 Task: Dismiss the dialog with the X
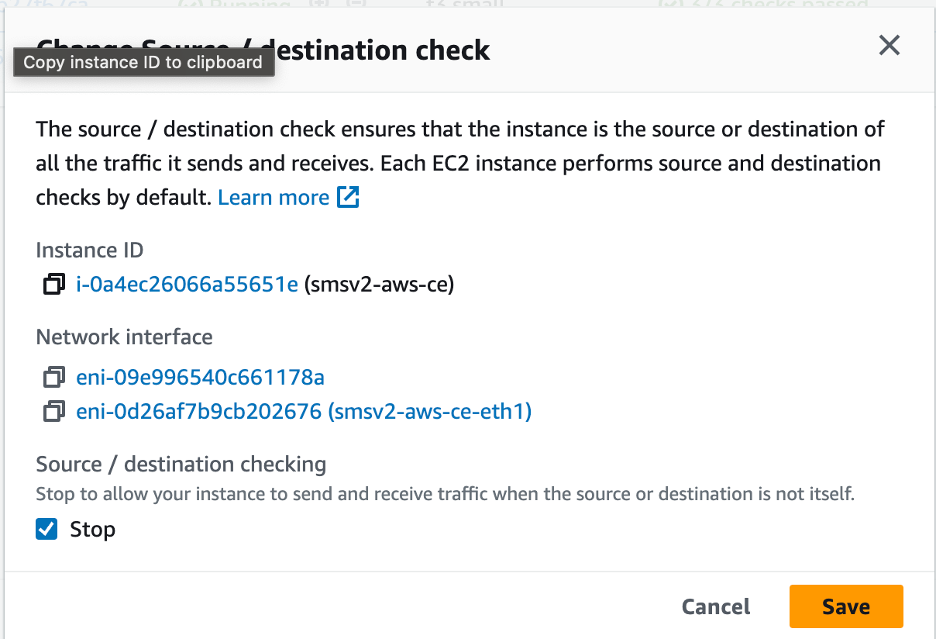(x=889, y=45)
